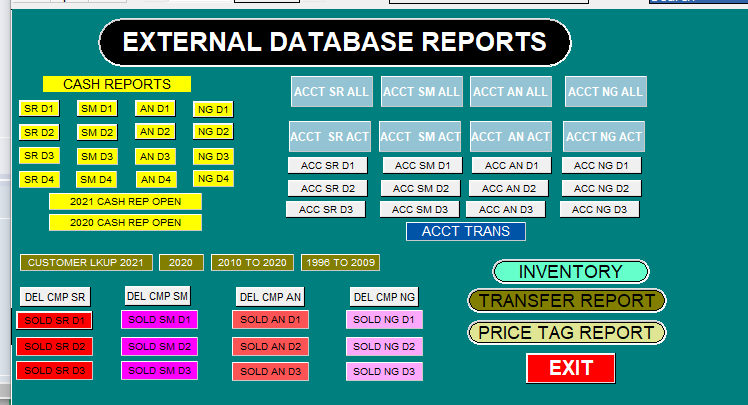The height and width of the screenshot is (405, 748).
Task: Click ACC NG D2 button
Action: pos(602,188)
